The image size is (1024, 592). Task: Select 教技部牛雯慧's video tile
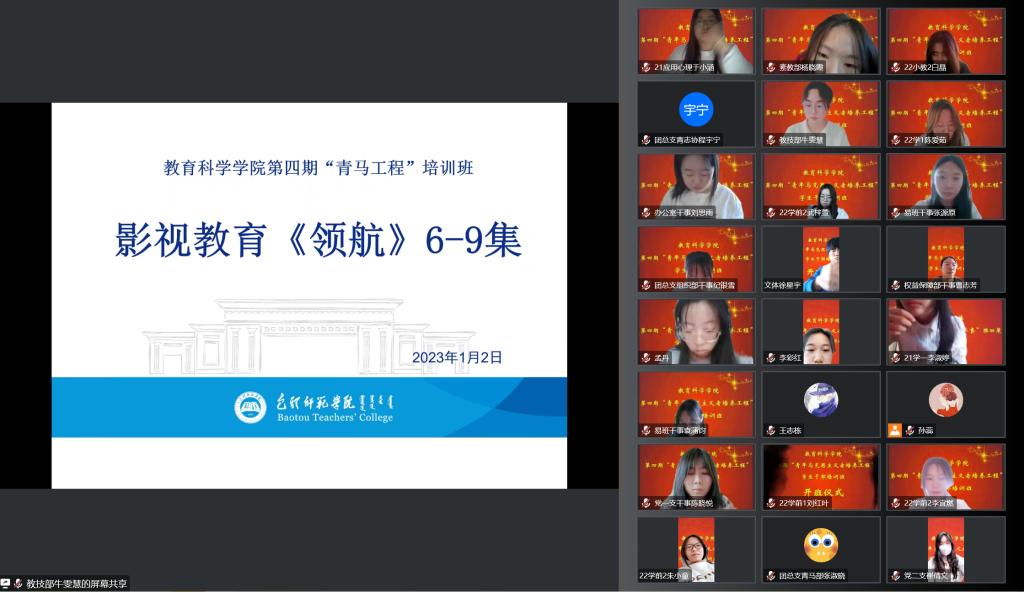pos(820,113)
